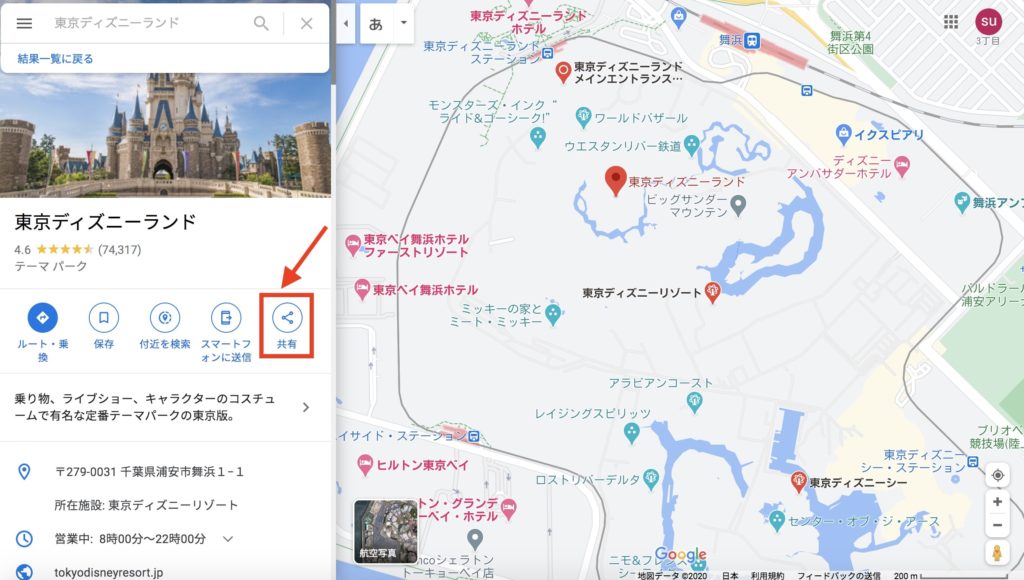Click モンスターズ・インク ride marker
Image resolution: width=1024 pixels, height=580 pixels.
[537, 137]
